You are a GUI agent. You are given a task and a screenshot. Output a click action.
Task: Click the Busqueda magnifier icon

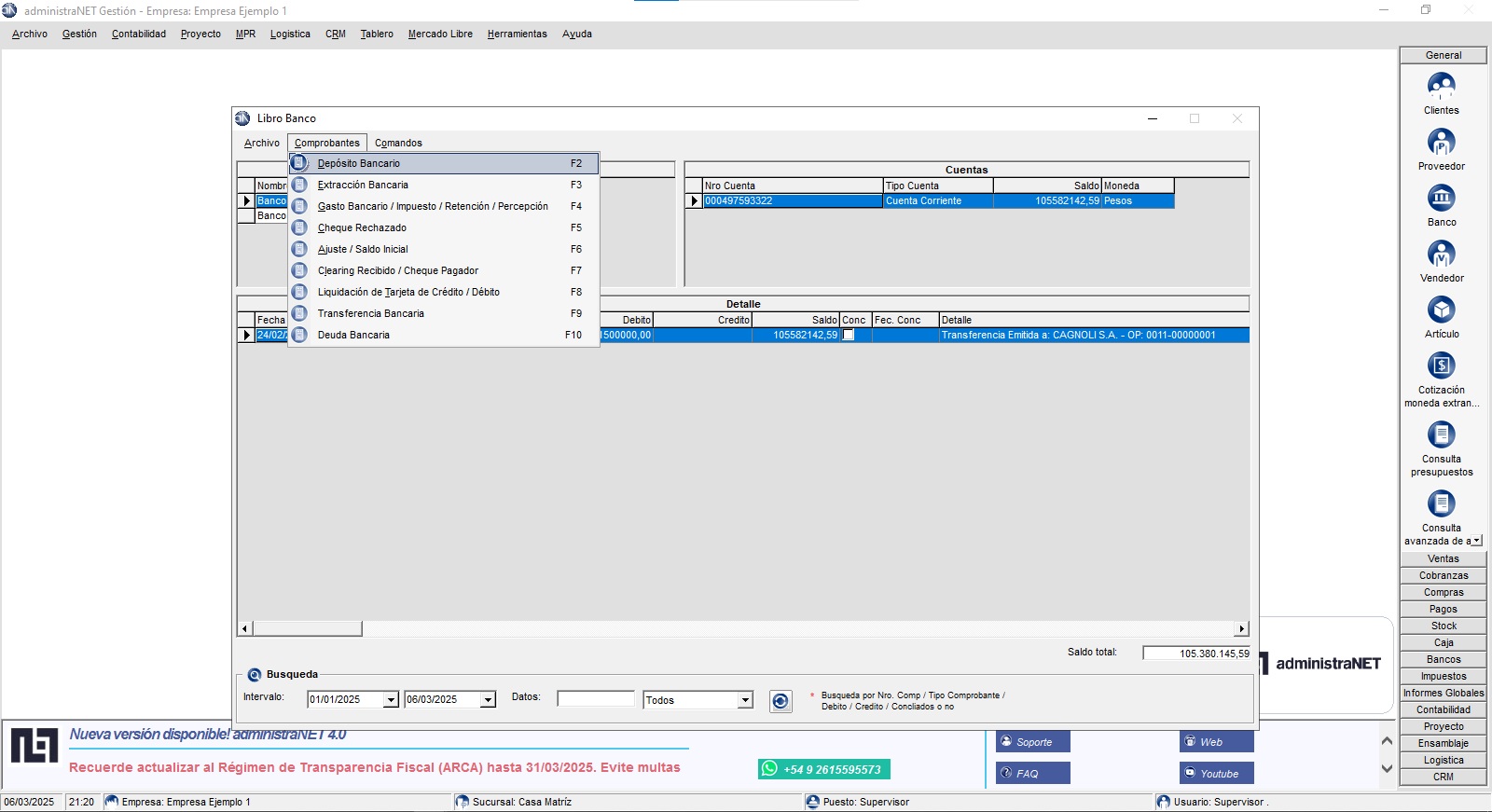pyautogui.click(x=254, y=675)
